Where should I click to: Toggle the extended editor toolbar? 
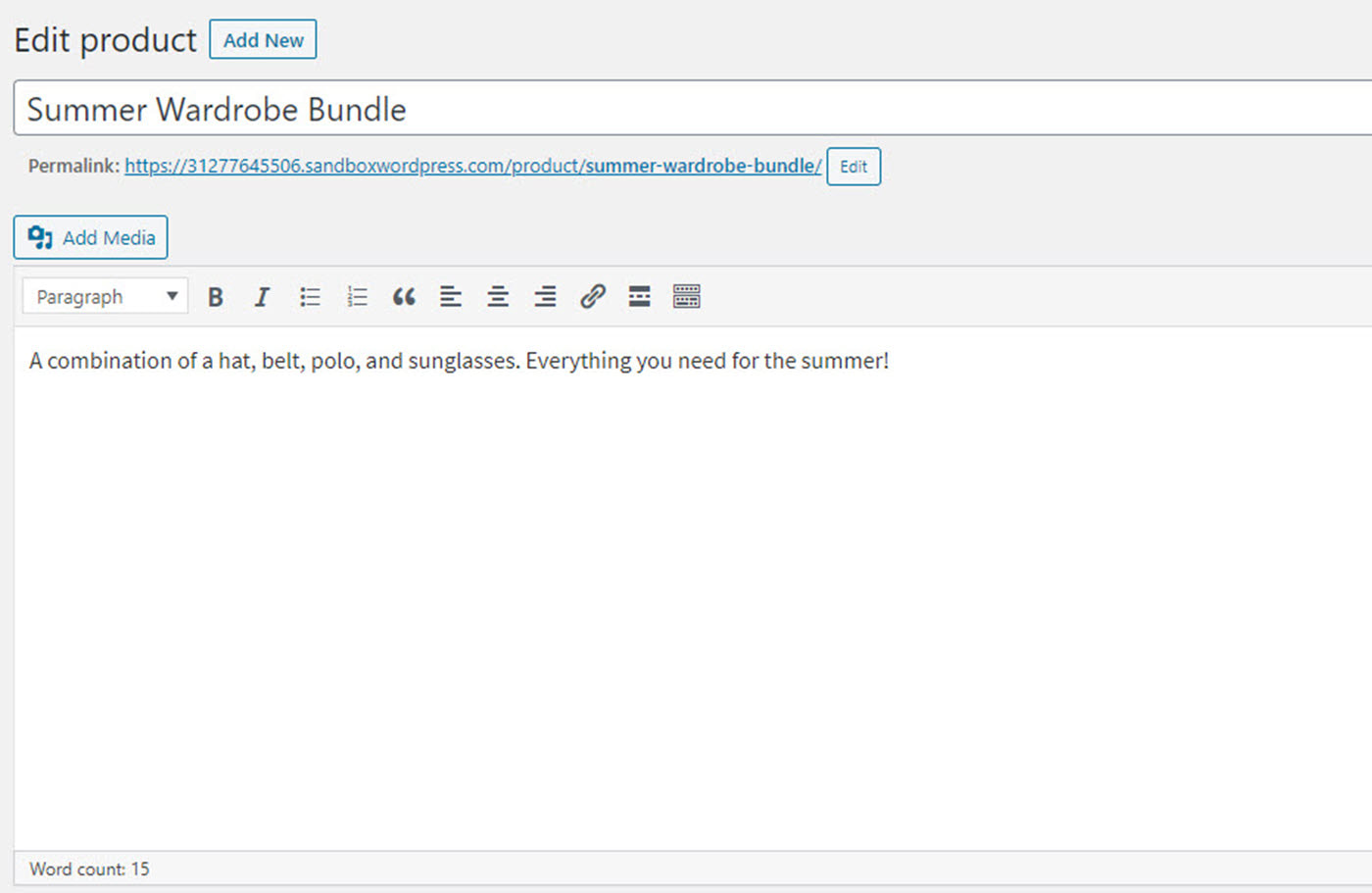[686, 296]
